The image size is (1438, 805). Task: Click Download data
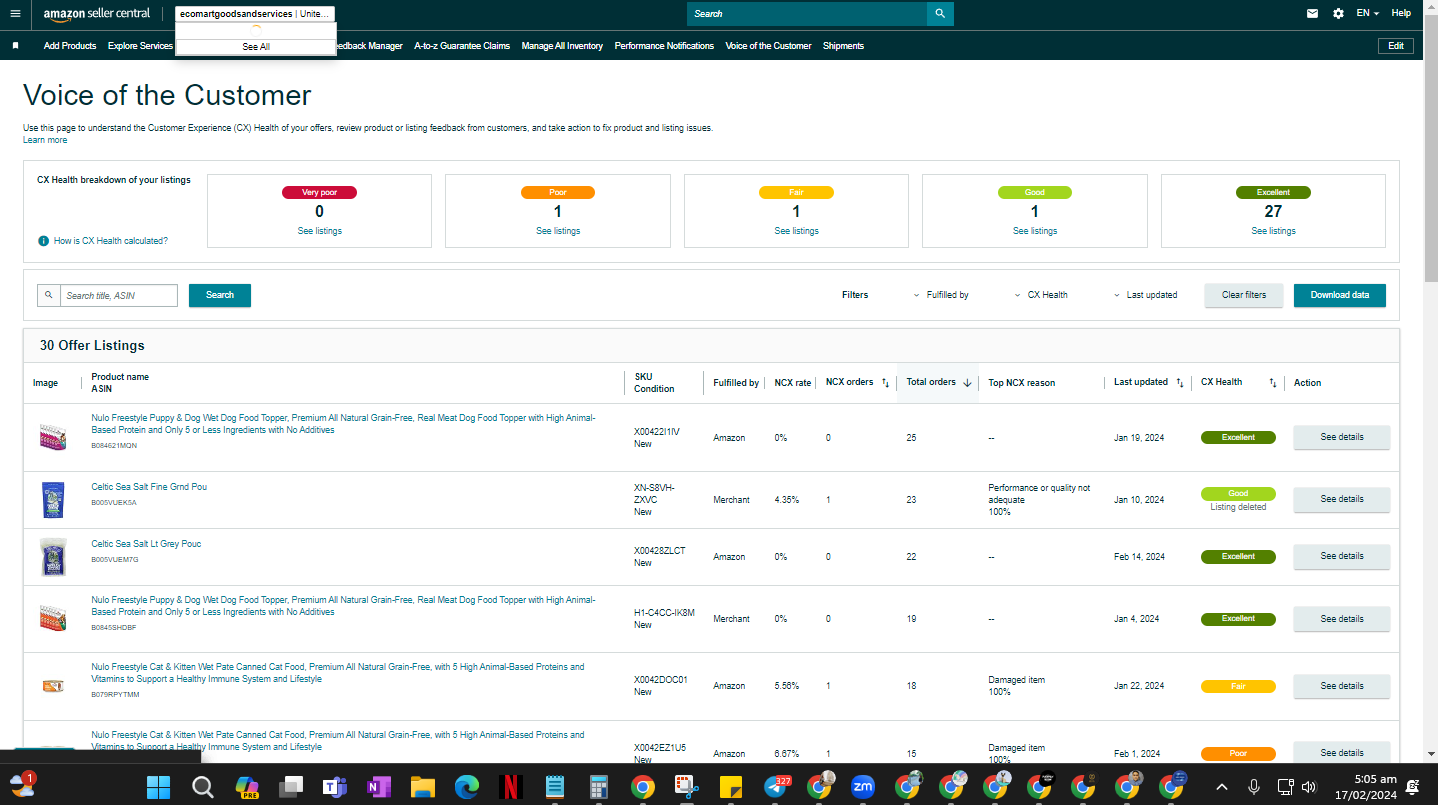(1340, 295)
